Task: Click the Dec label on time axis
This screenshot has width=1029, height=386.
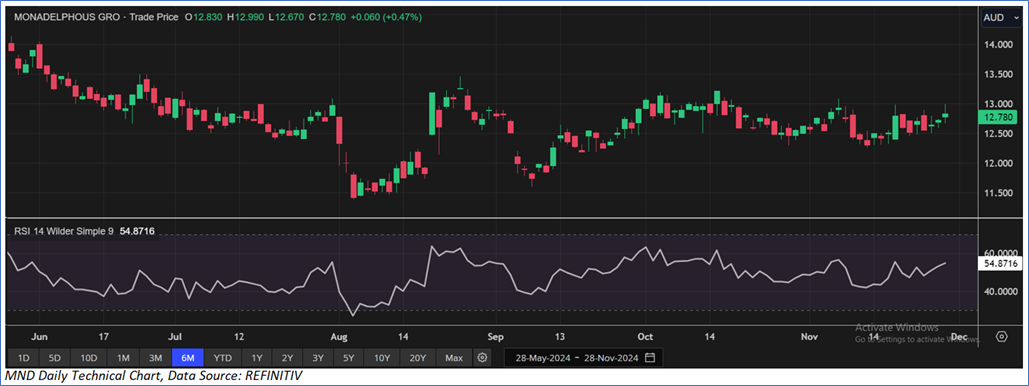Action: coord(958,337)
